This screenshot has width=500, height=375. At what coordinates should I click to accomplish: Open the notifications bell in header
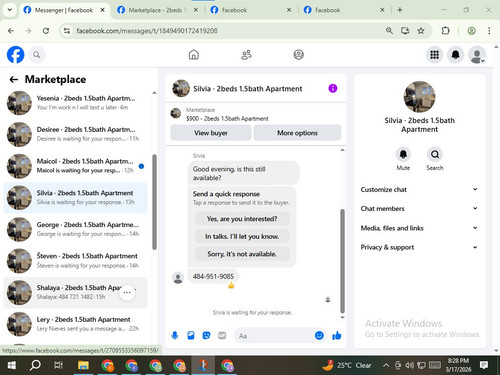coord(455,55)
